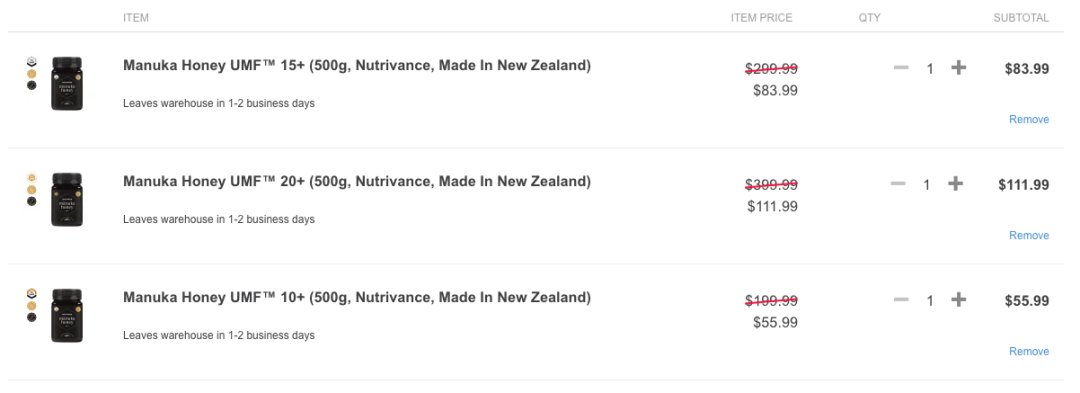Click quantity value for UMF 10+ honey

click(930, 301)
